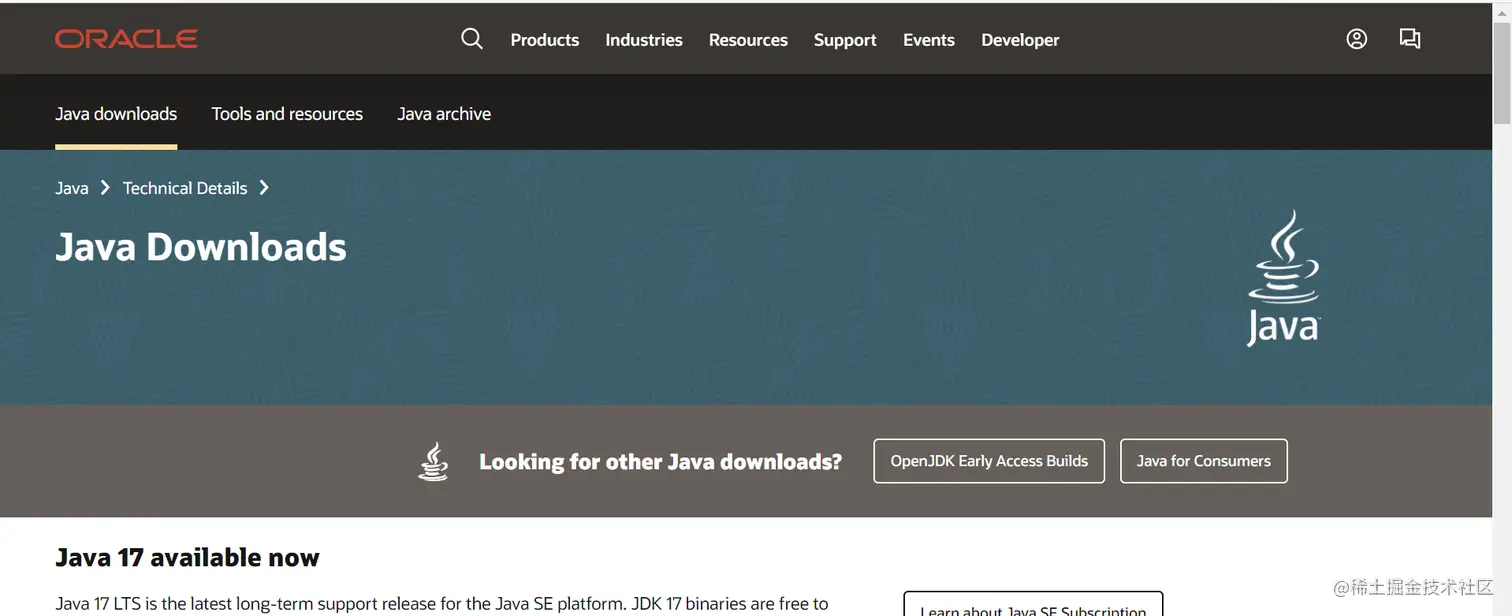Screen dimensions: 1512x616
Task: Open the Resources menu
Action: [748, 40]
